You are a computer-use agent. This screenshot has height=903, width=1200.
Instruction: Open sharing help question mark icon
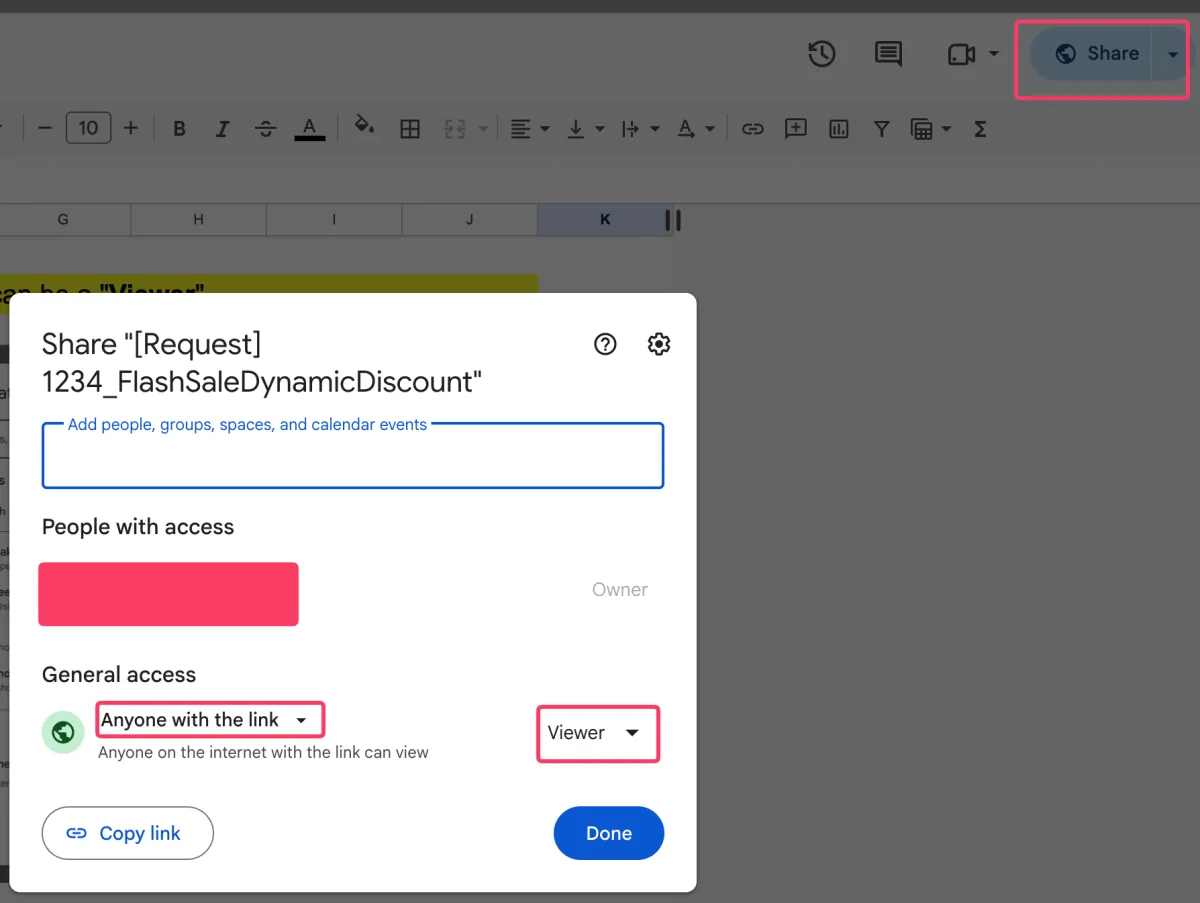click(x=605, y=344)
